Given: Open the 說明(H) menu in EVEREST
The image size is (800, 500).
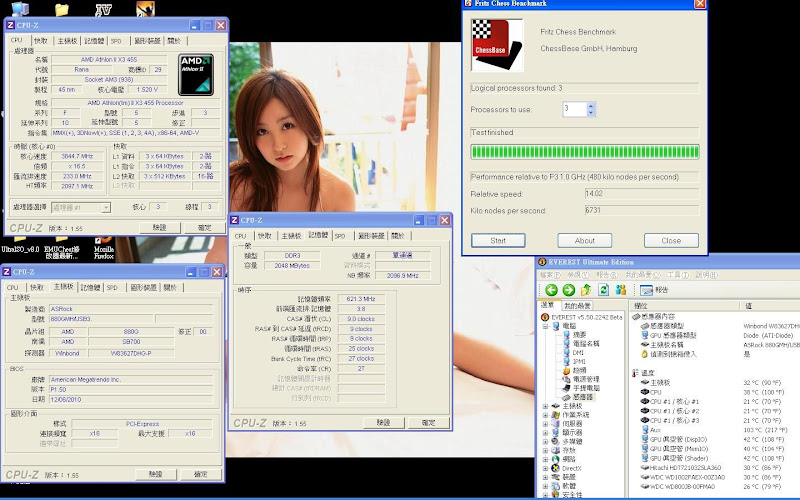Looking at the screenshot, I should pyautogui.click(x=707, y=275).
